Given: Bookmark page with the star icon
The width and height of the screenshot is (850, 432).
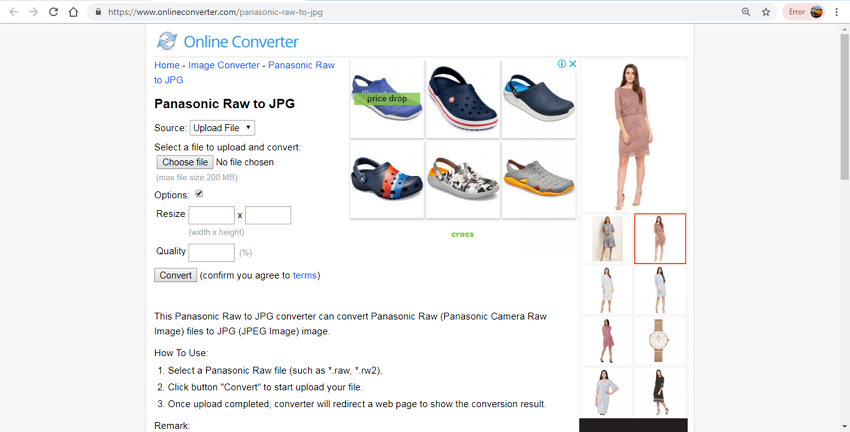Looking at the screenshot, I should pyautogui.click(x=766, y=12).
